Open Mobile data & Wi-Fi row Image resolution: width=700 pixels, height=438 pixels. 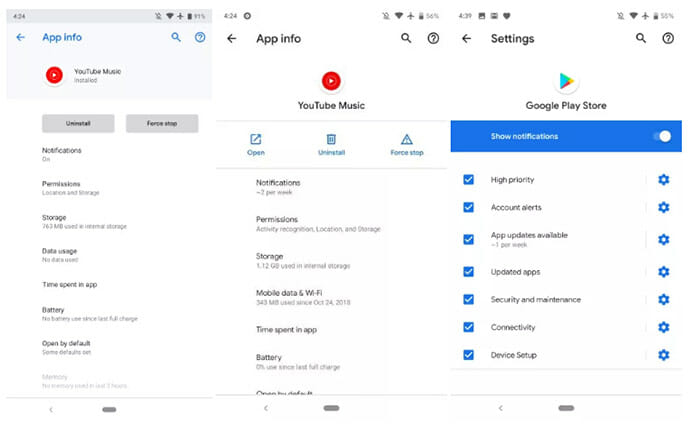[331, 297]
